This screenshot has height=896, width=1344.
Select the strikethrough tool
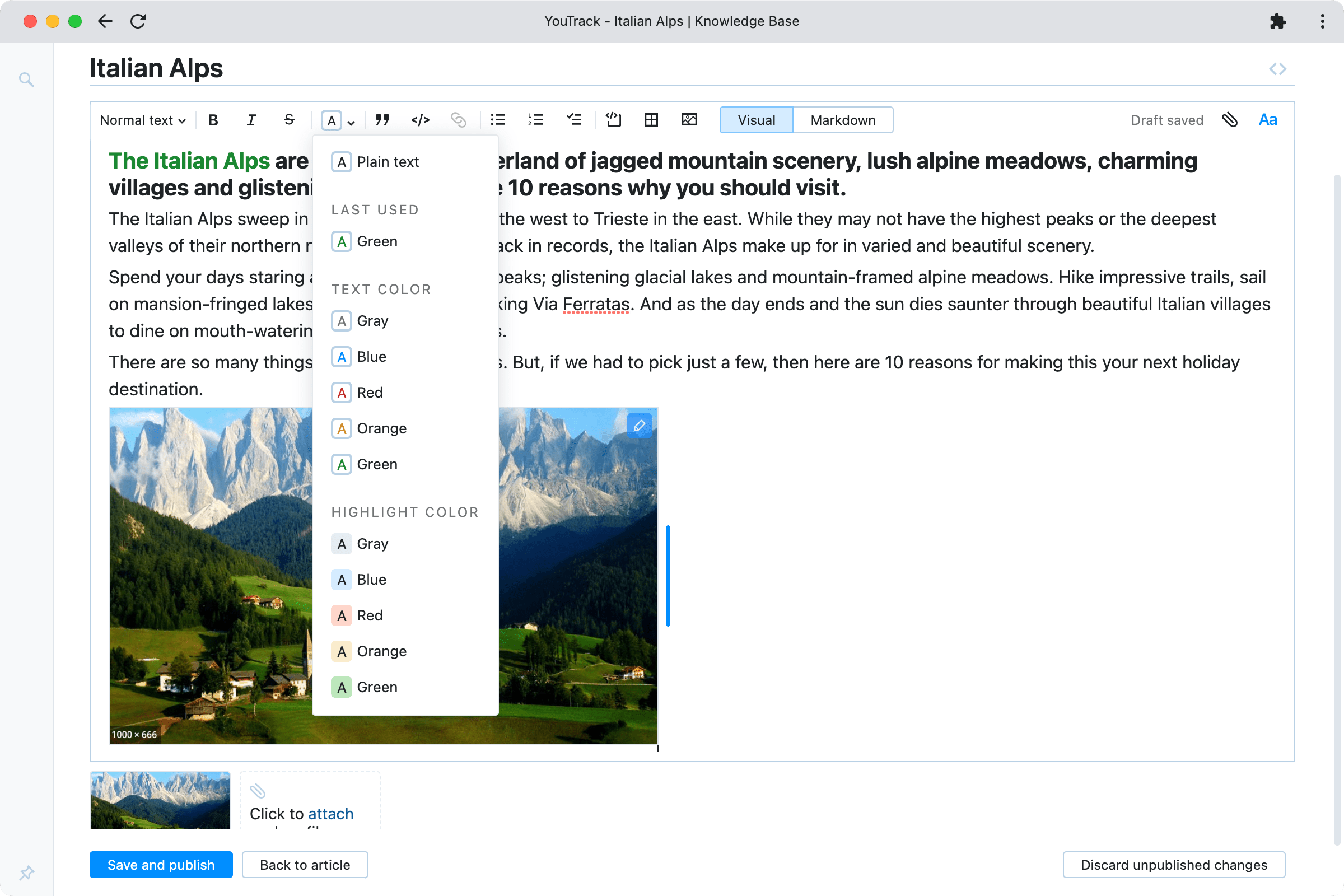289,120
